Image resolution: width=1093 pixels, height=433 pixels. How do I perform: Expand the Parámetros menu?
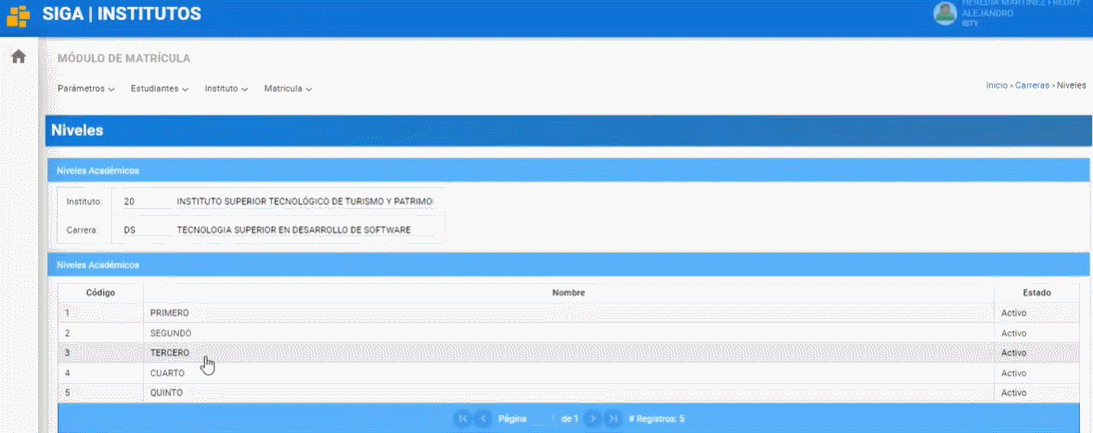pyautogui.click(x=86, y=89)
